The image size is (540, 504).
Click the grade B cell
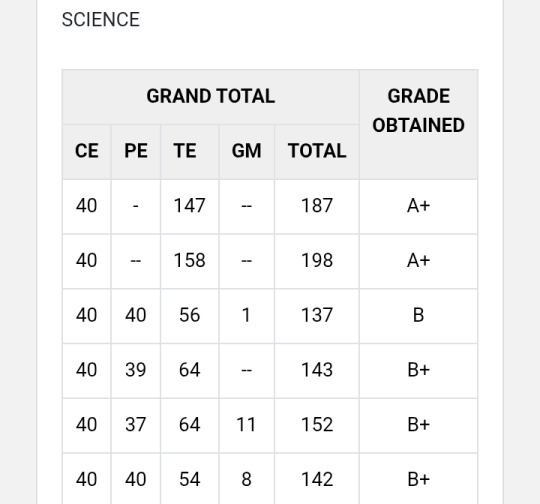tap(418, 316)
